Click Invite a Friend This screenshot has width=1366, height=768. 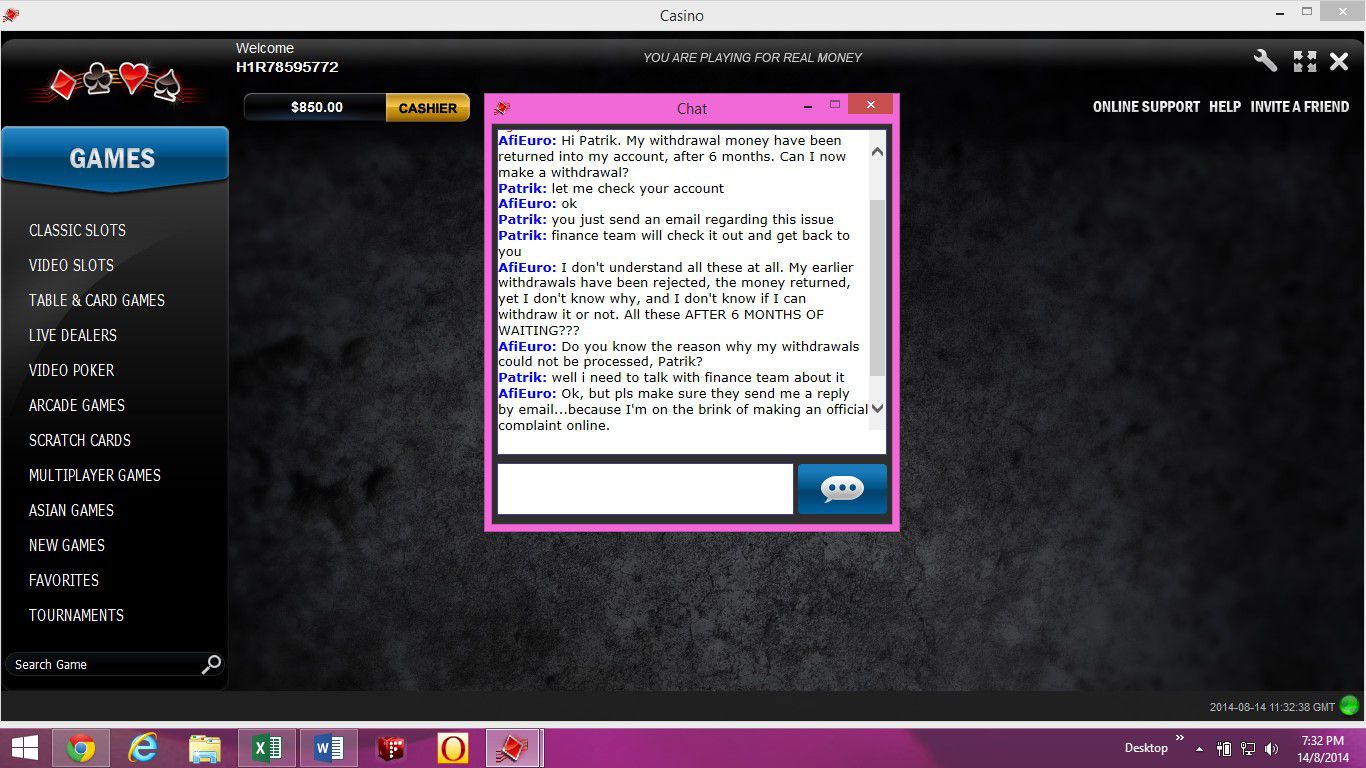[x=1300, y=106]
